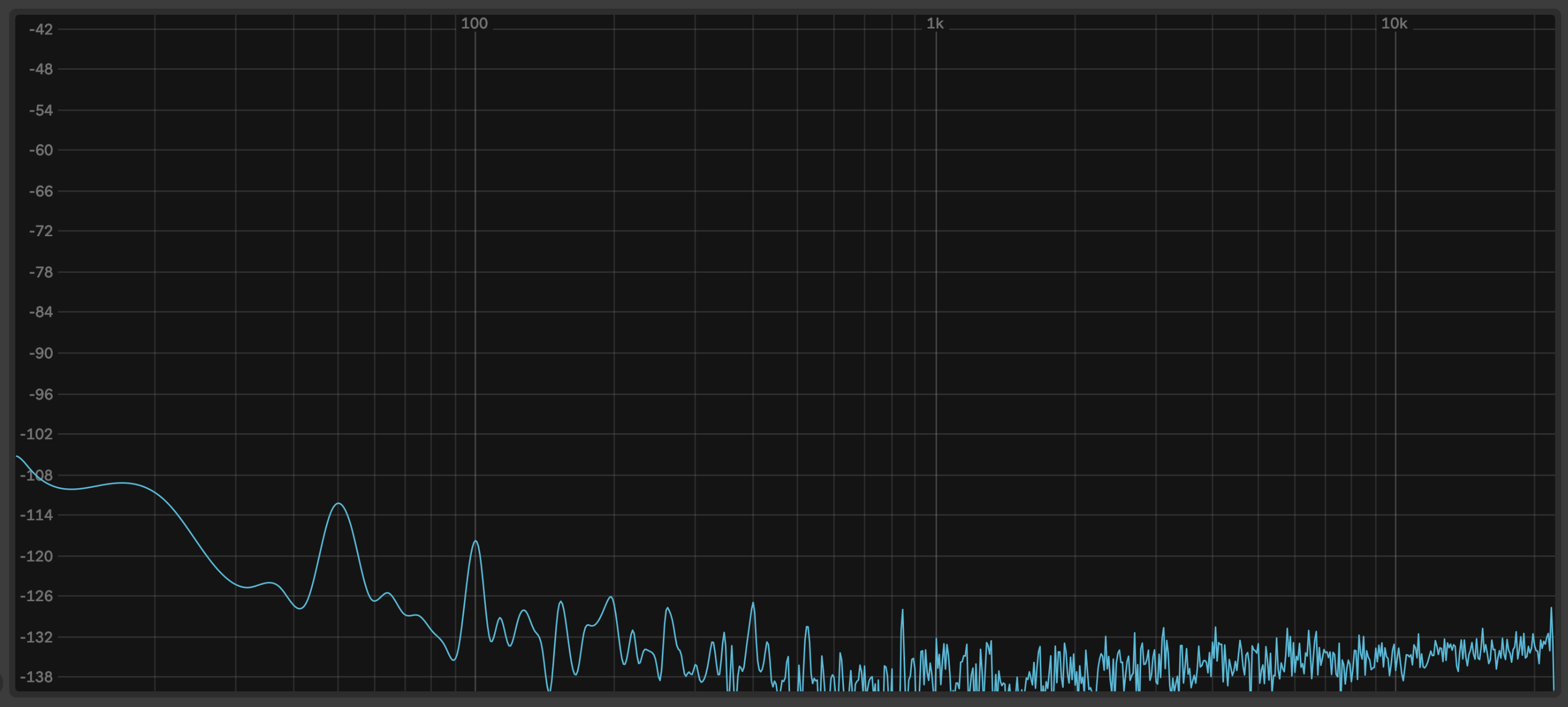Viewport: 1568px width, 707px height.
Task: Click the -42 dB scale label
Action: (x=41, y=29)
